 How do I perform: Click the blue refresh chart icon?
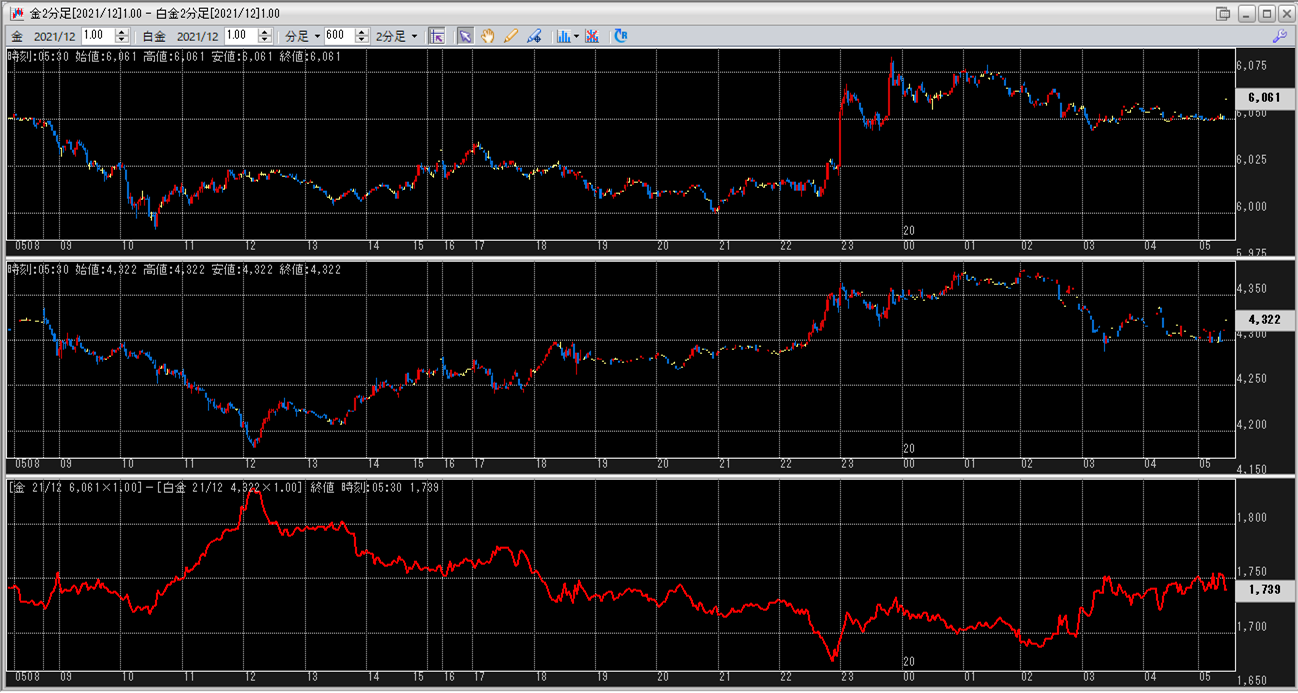(x=621, y=36)
